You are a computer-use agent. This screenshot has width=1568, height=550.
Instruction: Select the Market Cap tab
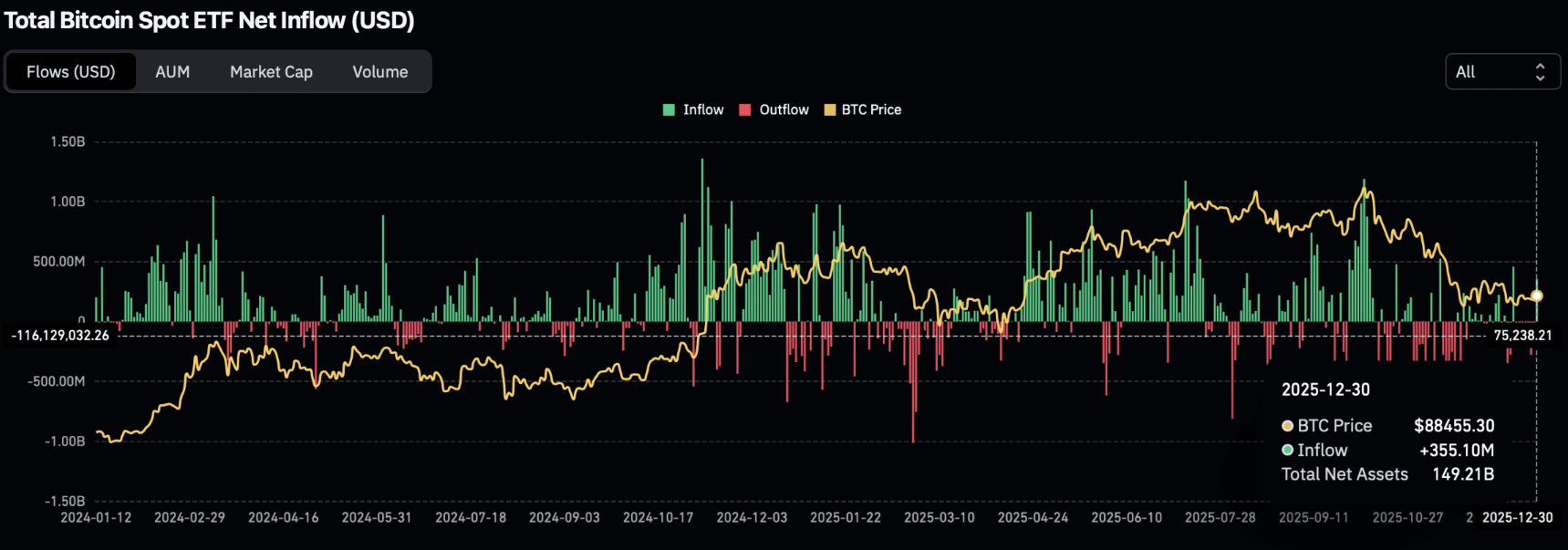[x=271, y=72]
